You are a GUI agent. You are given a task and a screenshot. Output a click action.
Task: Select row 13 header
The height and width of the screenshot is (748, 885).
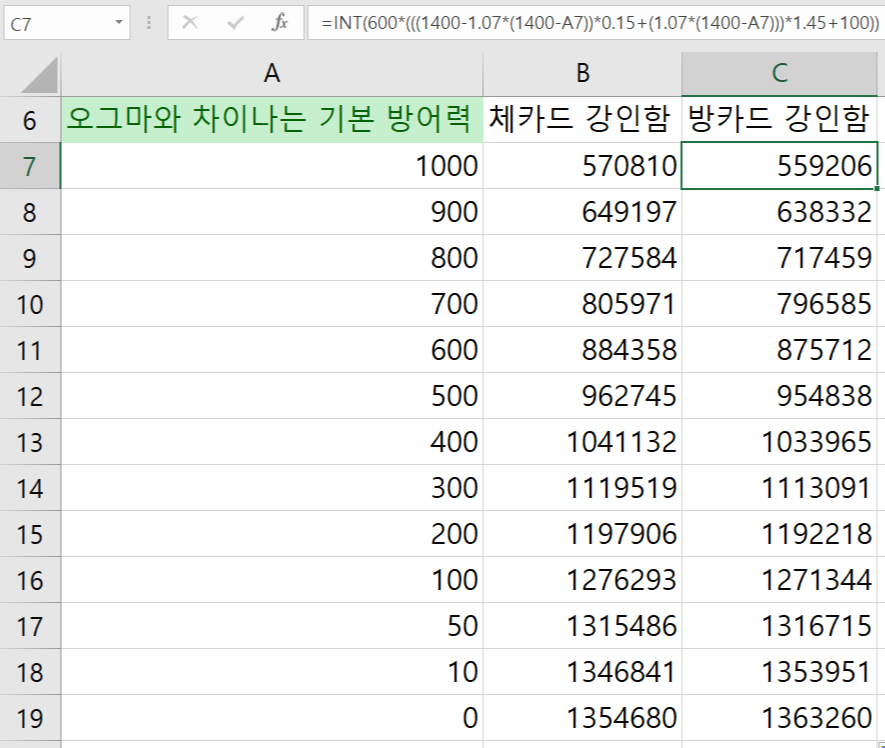coord(29,442)
